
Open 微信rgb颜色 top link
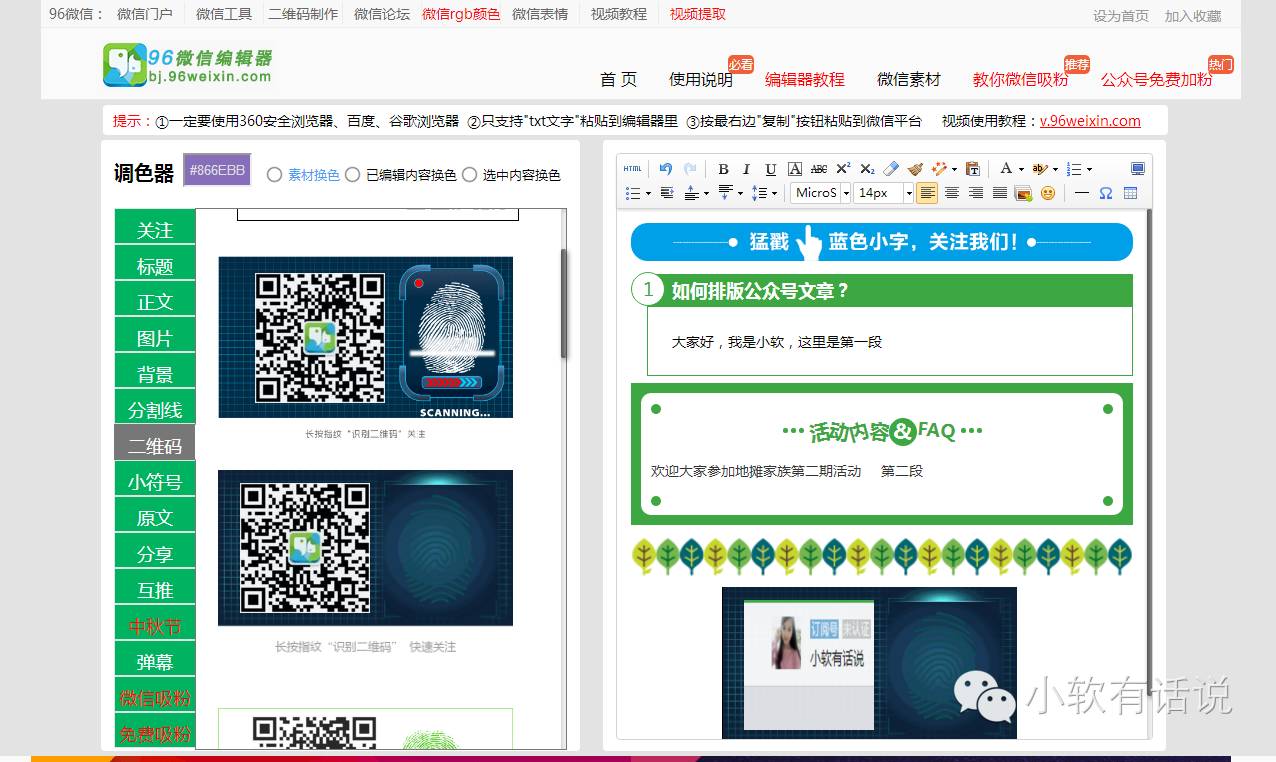pos(461,14)
